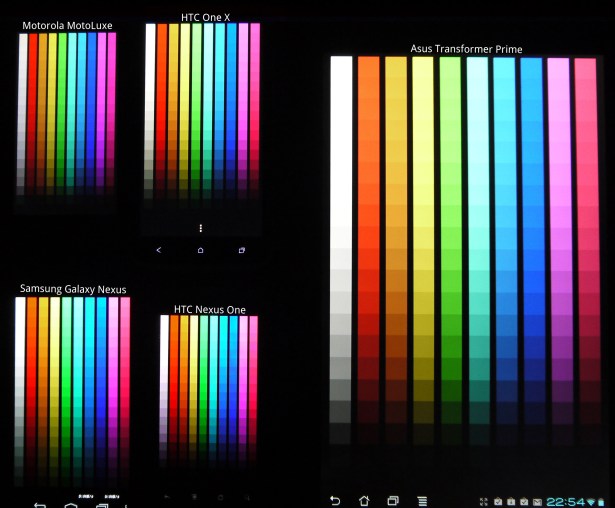Viewport: 615px width, 508px height.
Task: Click the Asus Transformer Prime white-gray bar
Action: (341, 250)
